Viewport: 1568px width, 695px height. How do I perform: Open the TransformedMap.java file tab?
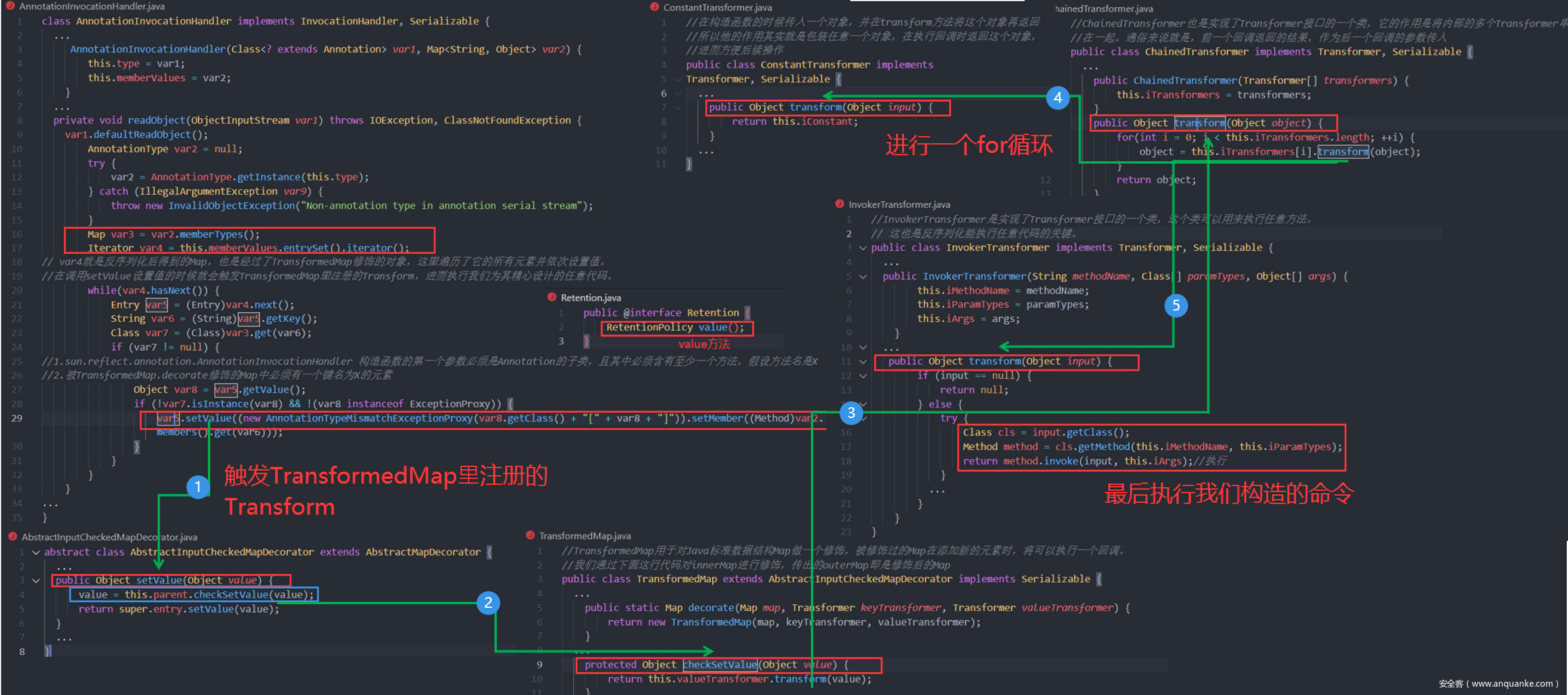click(585, 536)
